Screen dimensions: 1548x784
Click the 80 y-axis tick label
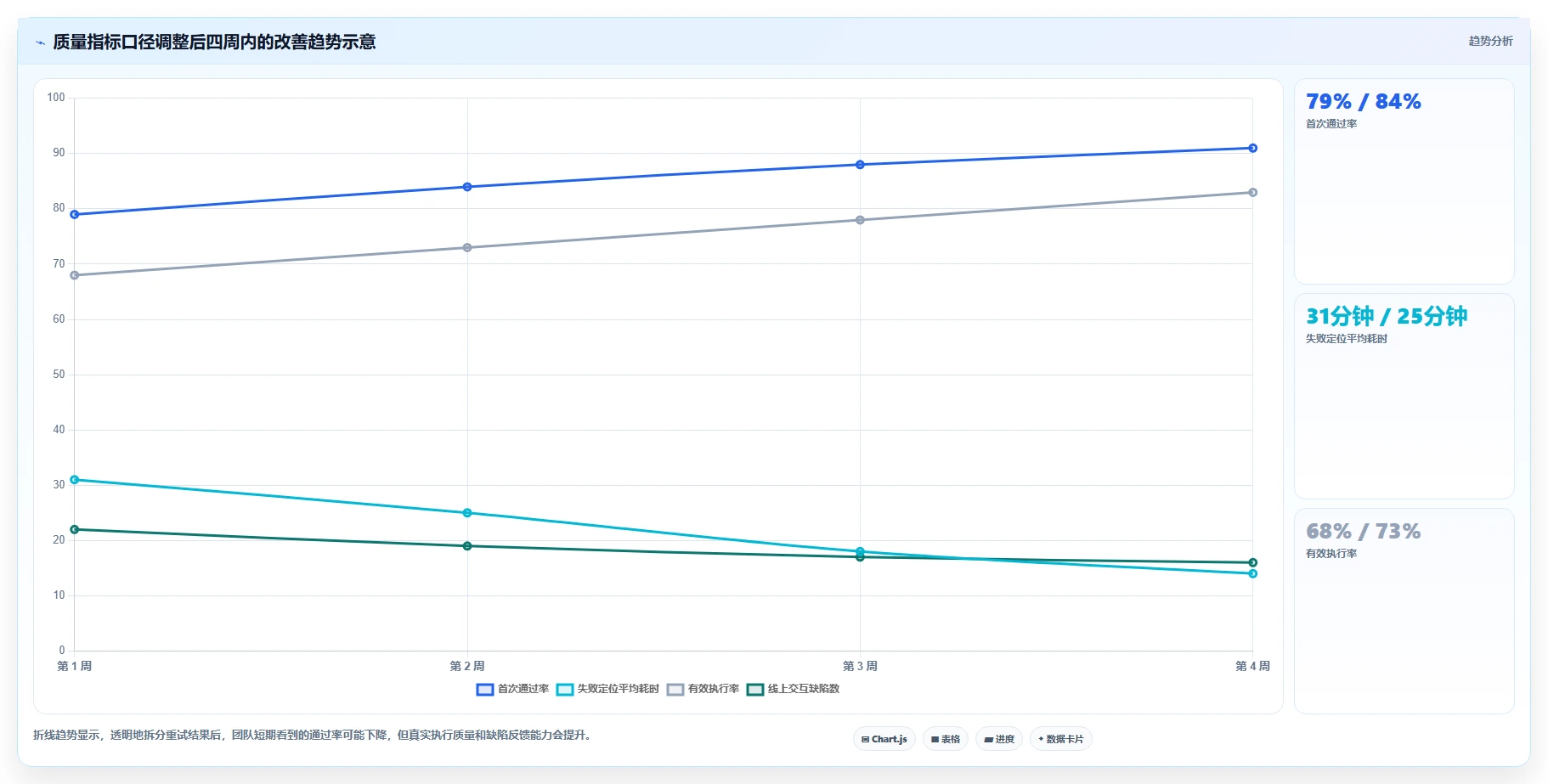59,208
